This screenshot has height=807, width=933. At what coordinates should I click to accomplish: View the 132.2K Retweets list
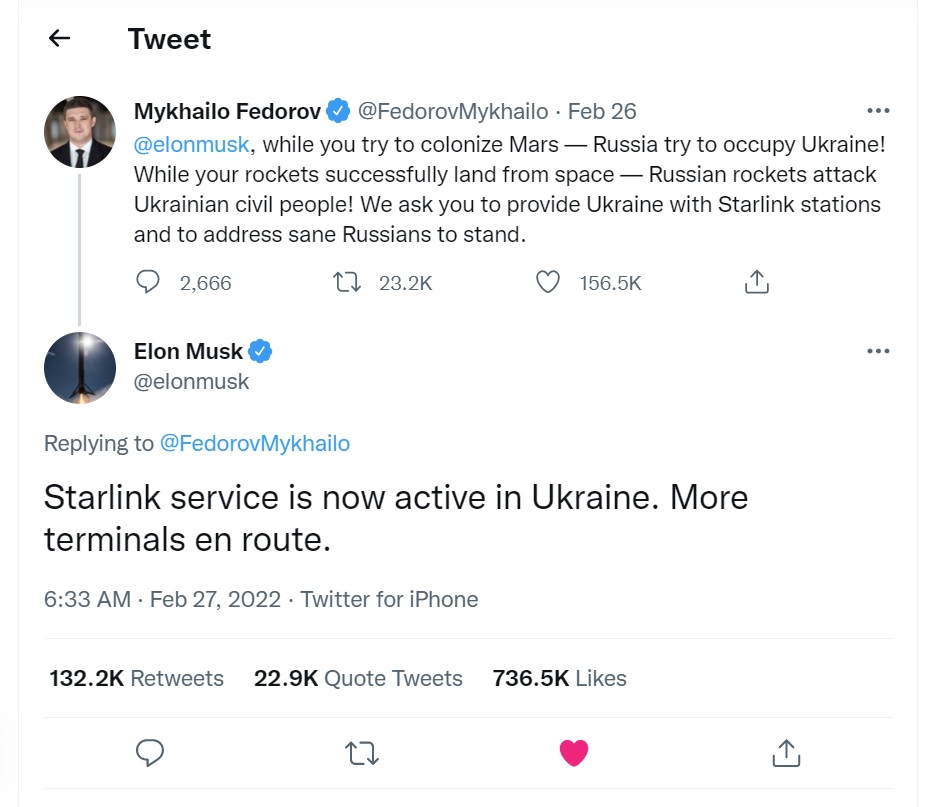click(136, 678)
